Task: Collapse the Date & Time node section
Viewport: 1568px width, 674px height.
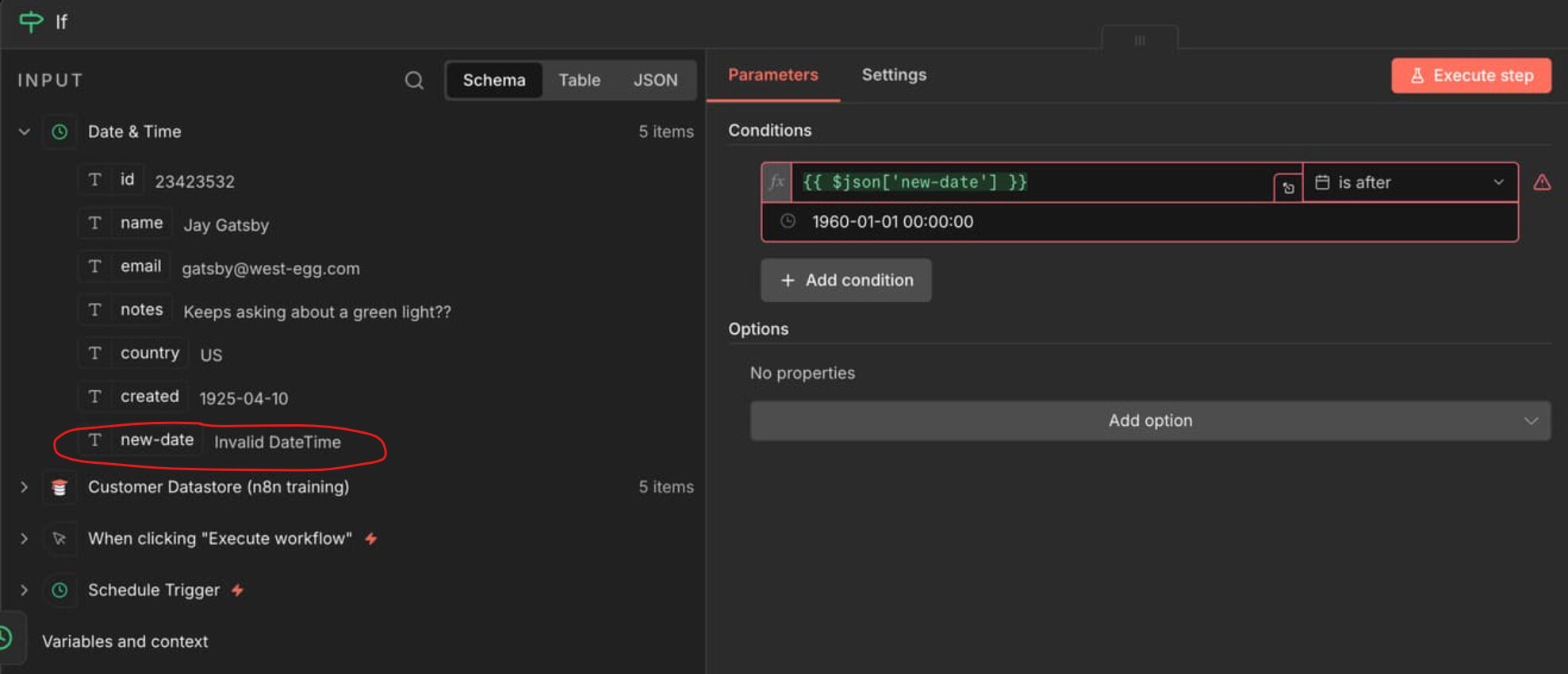Action: [25, 132]
